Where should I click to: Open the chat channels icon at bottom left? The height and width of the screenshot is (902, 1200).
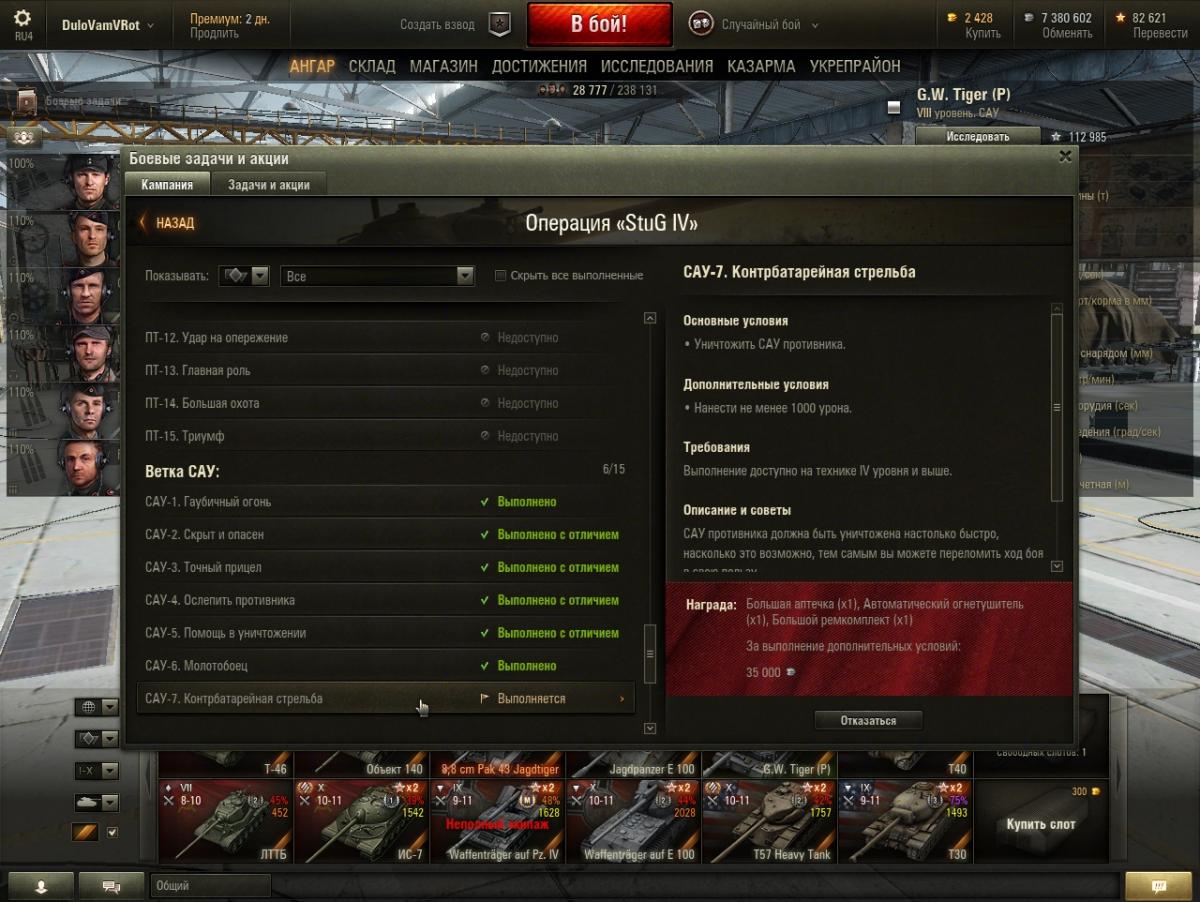pyautogui.click(x=112, y=886)
